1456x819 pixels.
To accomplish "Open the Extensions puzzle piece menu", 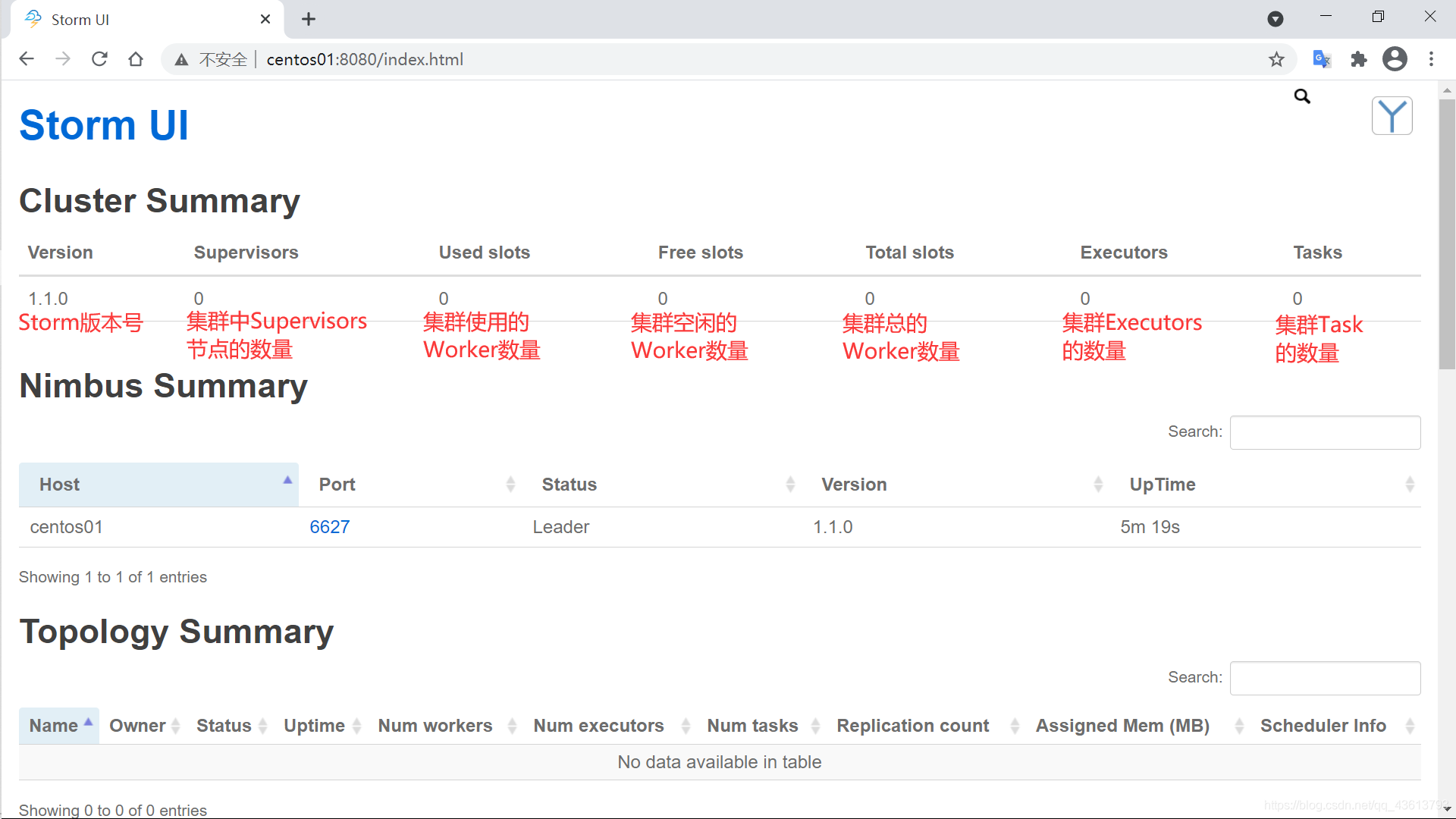I will pyautogui.click(x=1359, y=59).
